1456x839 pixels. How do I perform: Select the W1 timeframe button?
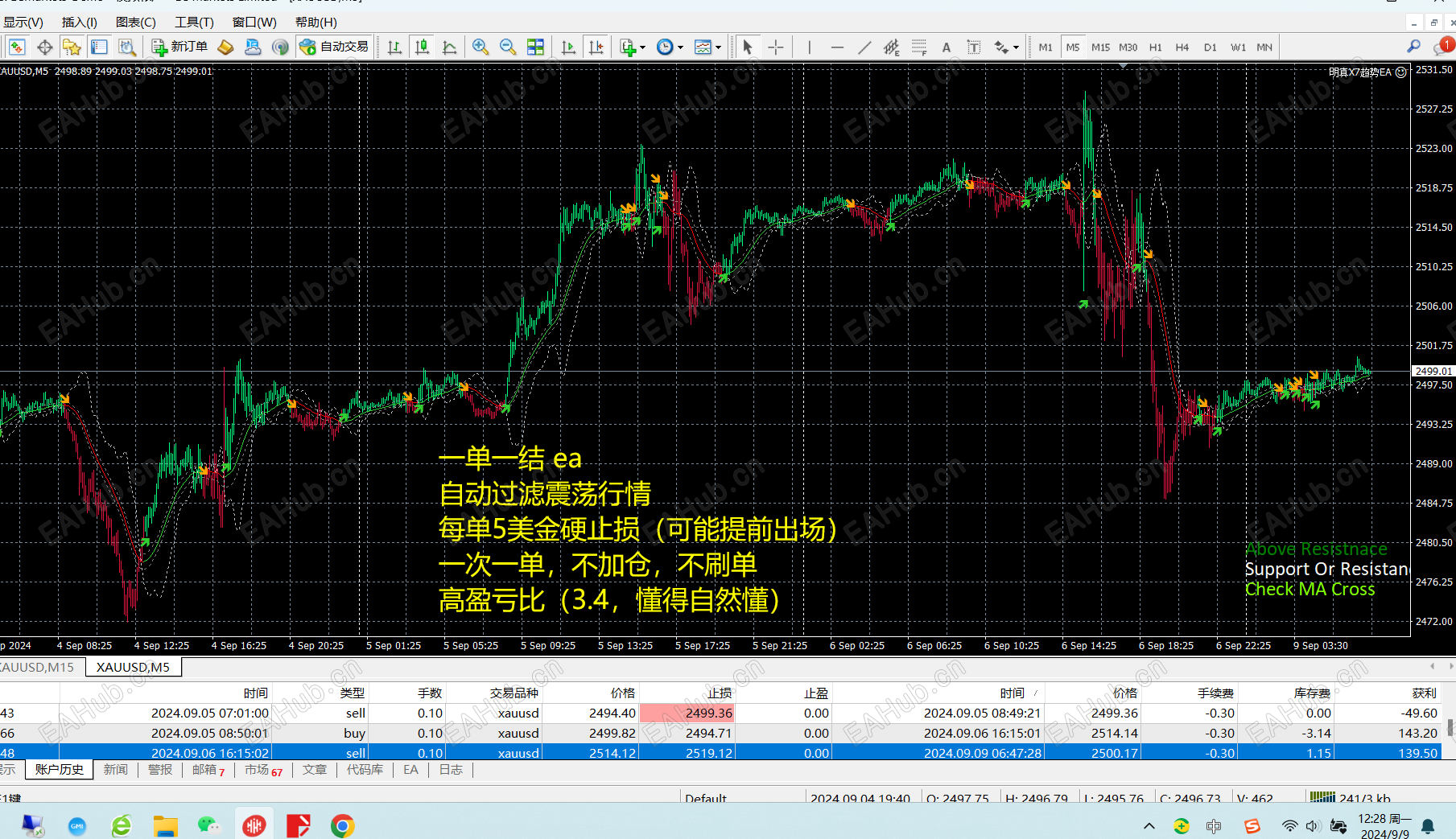(x=1238, y=47)
